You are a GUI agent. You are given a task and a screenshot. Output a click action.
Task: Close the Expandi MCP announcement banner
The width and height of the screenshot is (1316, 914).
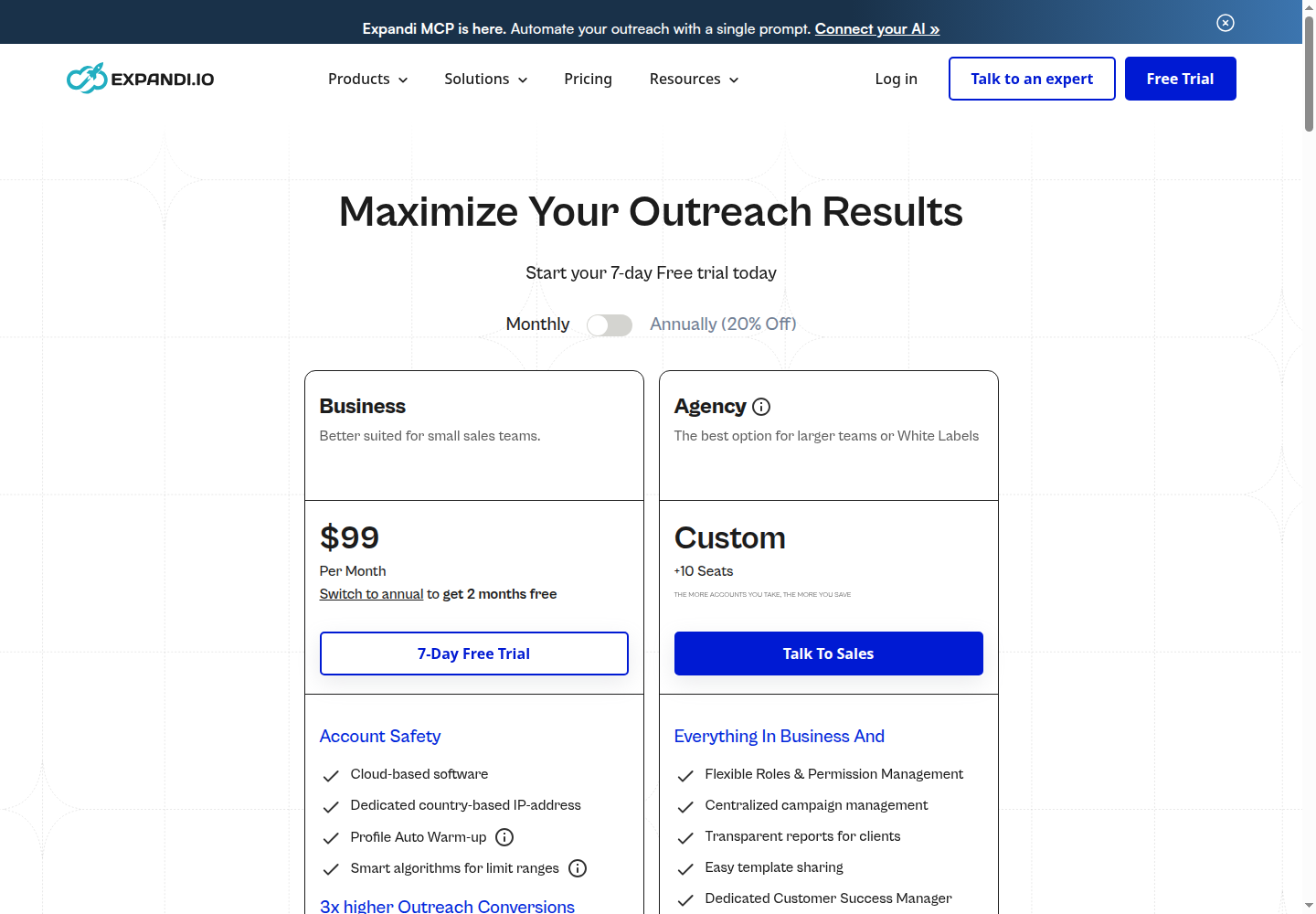click(1226, 23)
